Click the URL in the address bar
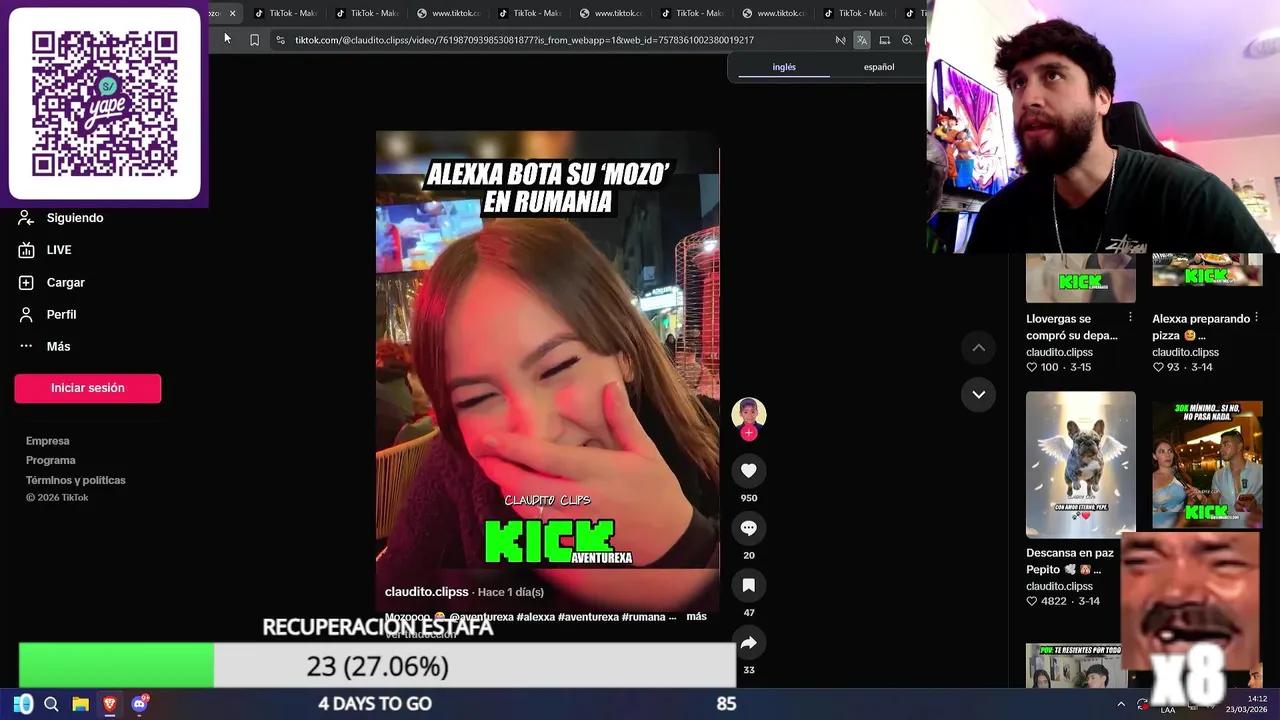This screenshot has height=720, width=1280. pos(524,40)
